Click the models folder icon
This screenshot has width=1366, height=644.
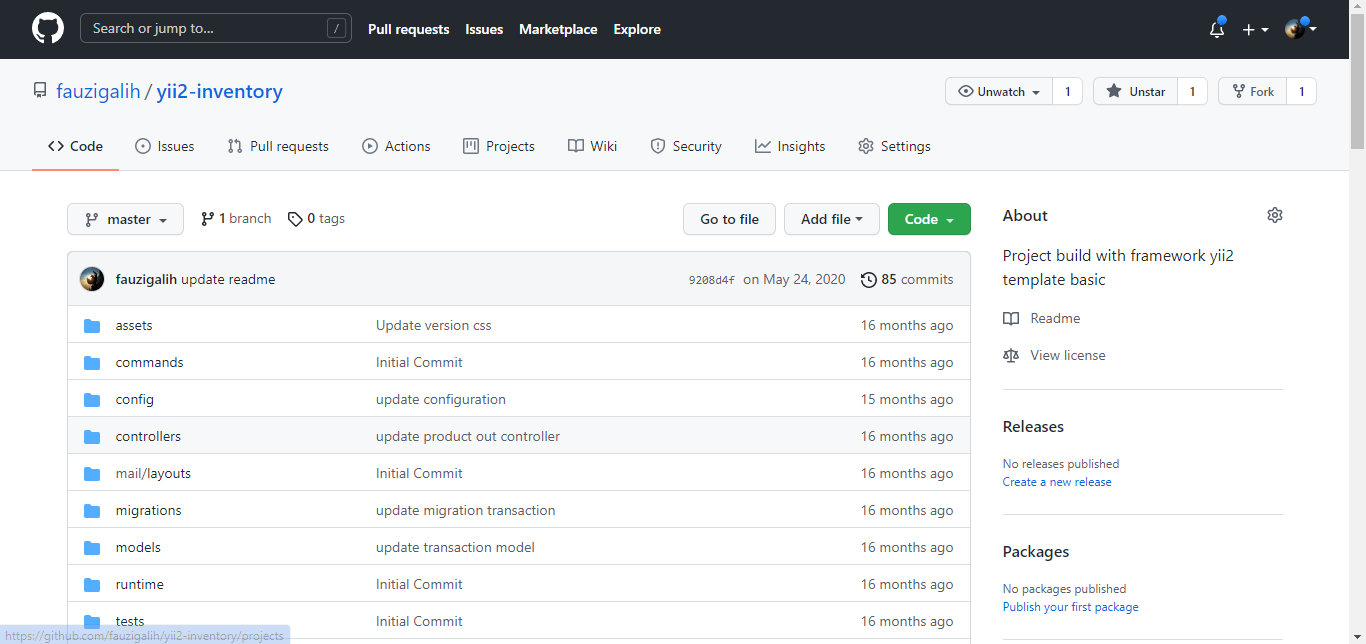point(92,548)
